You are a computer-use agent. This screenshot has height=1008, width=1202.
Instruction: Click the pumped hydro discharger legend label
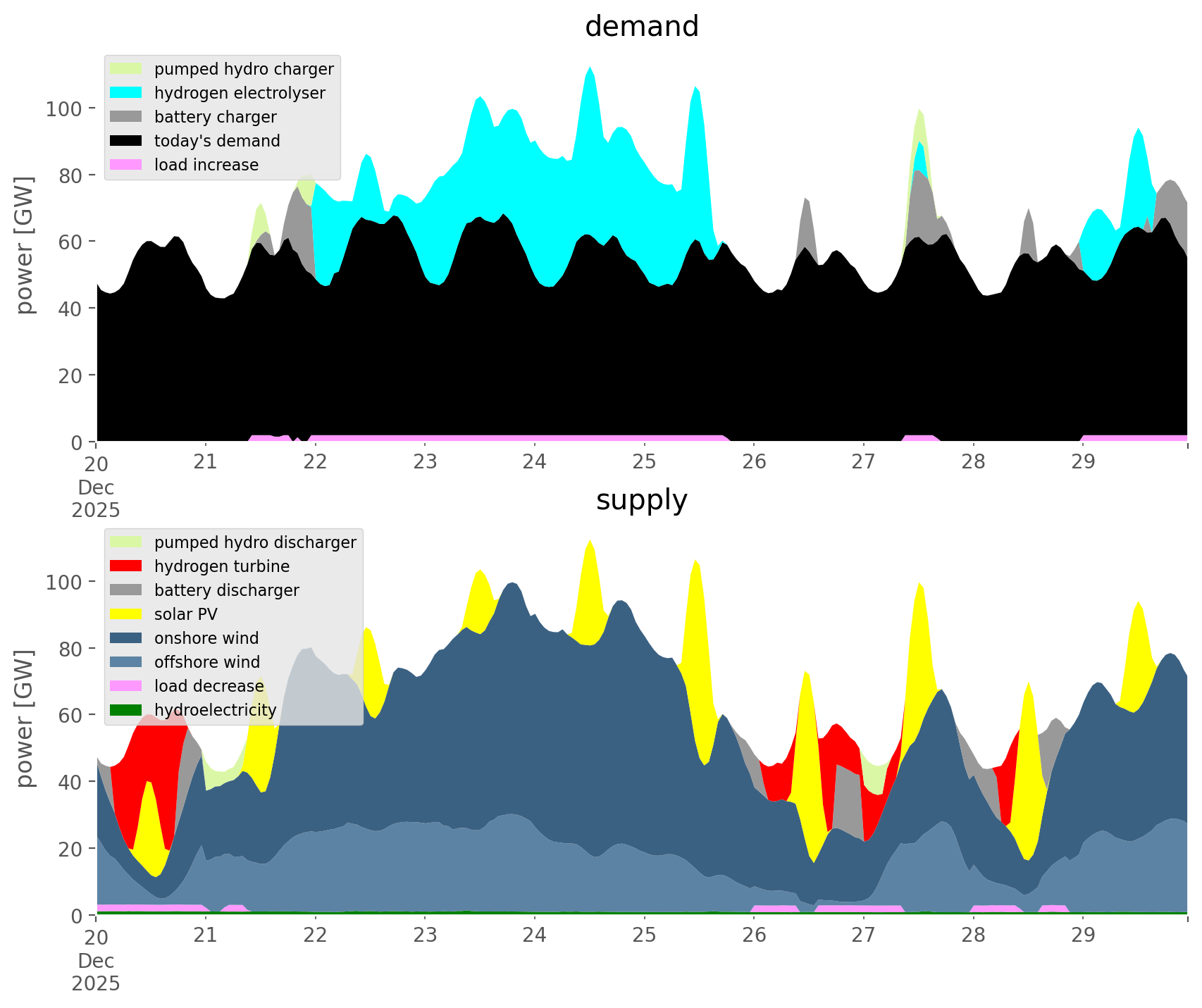(255, 542)
